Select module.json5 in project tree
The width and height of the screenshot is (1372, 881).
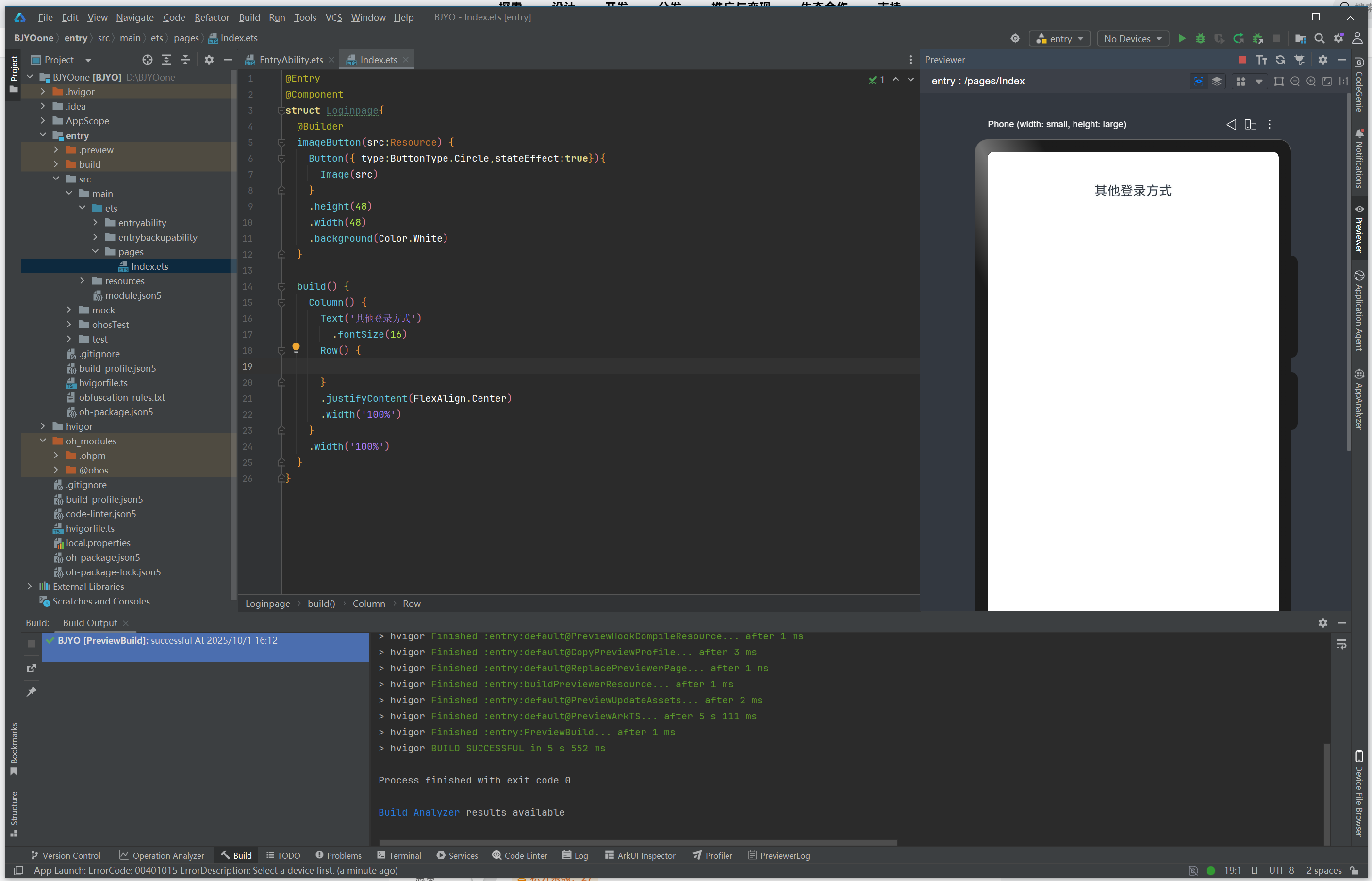133,295
